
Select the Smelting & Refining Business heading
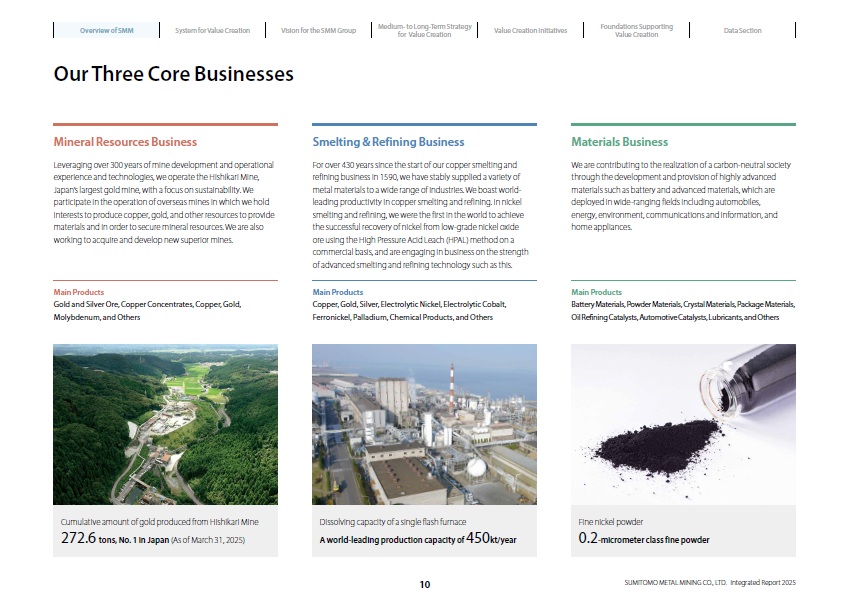coord(388,142)
